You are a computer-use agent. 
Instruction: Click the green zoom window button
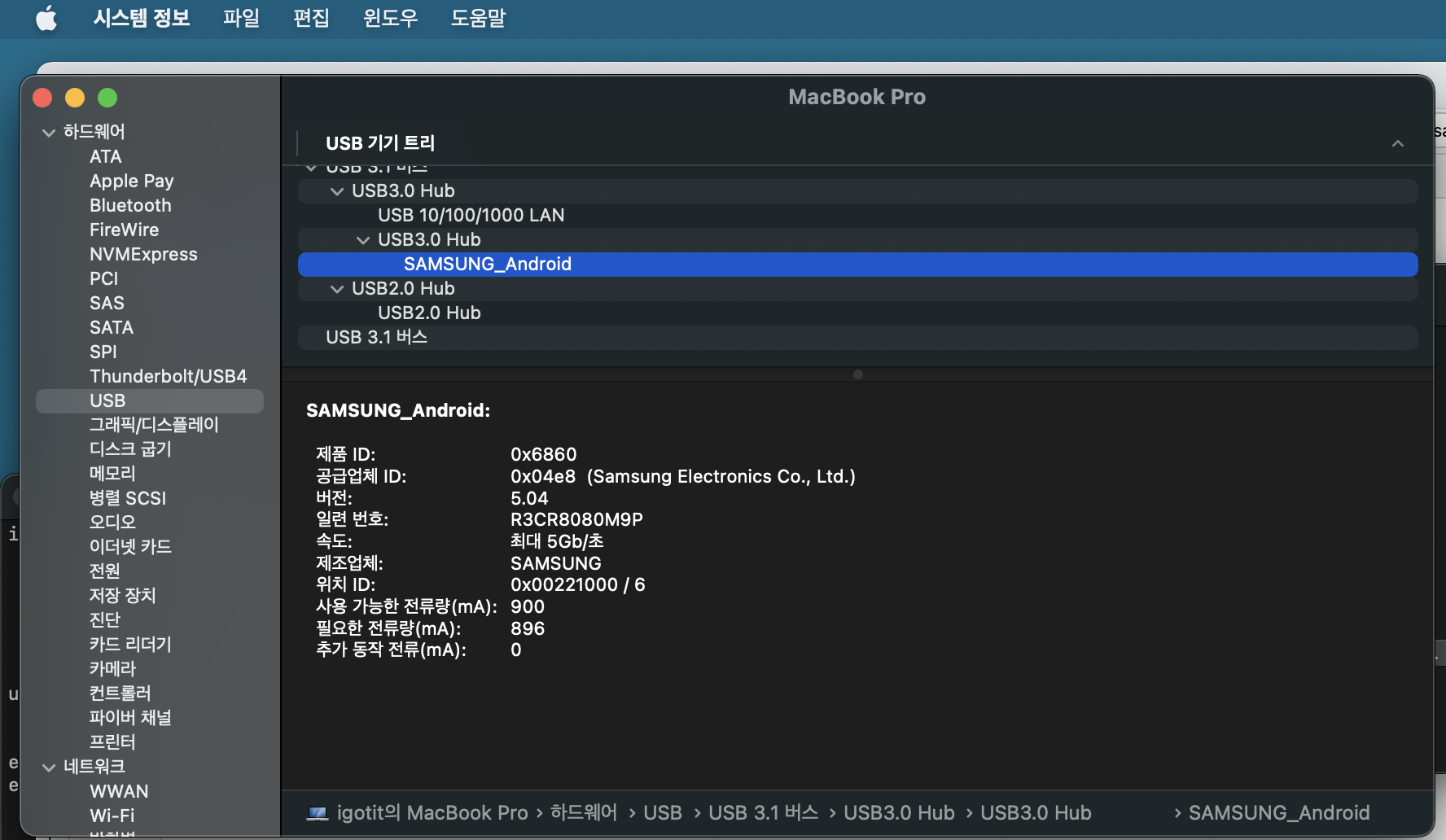[107, 98]
